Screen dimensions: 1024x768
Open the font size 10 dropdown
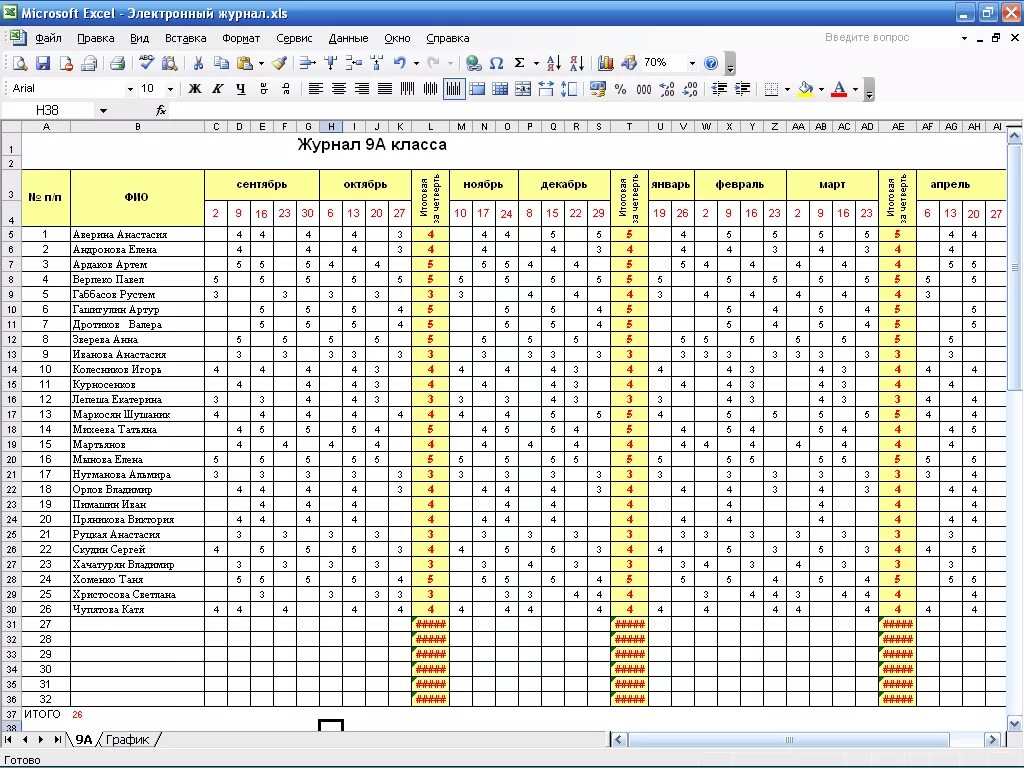(170, 89)
